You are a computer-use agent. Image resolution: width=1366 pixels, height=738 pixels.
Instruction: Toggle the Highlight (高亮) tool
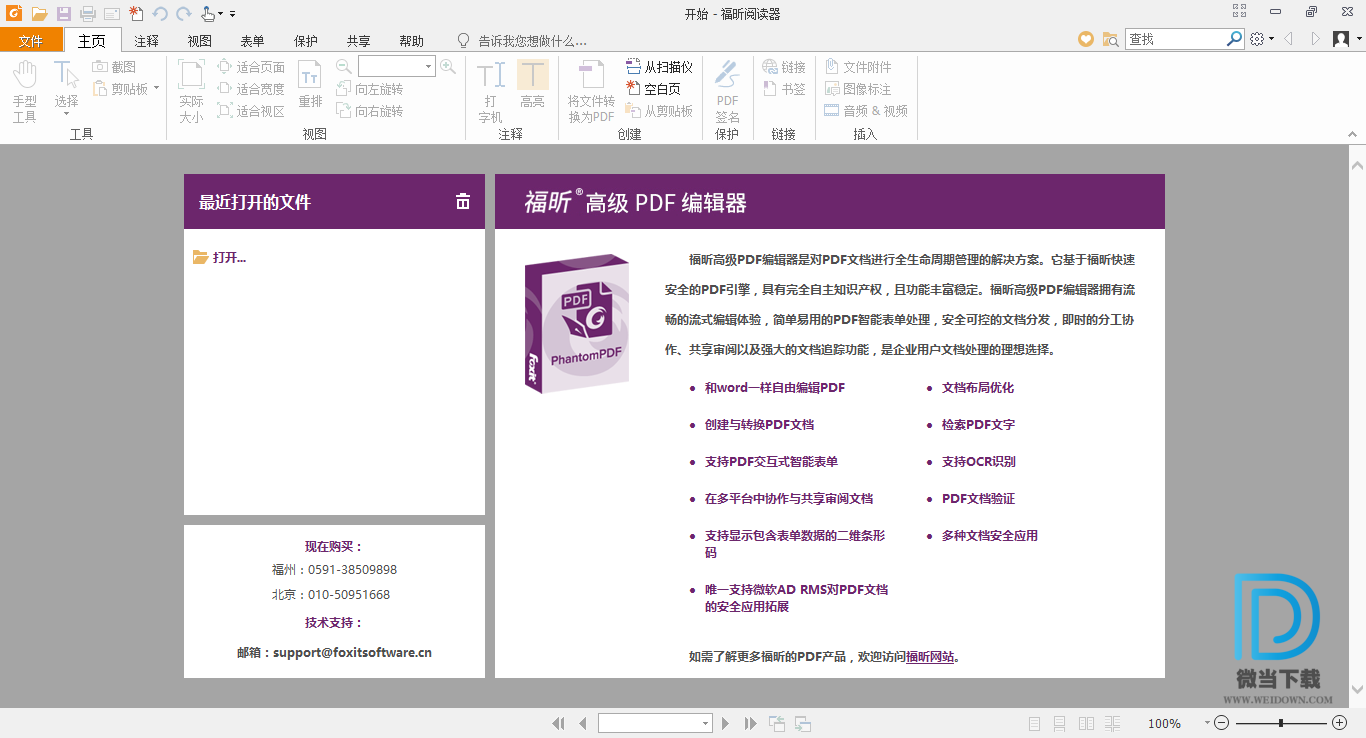(532, 85)
